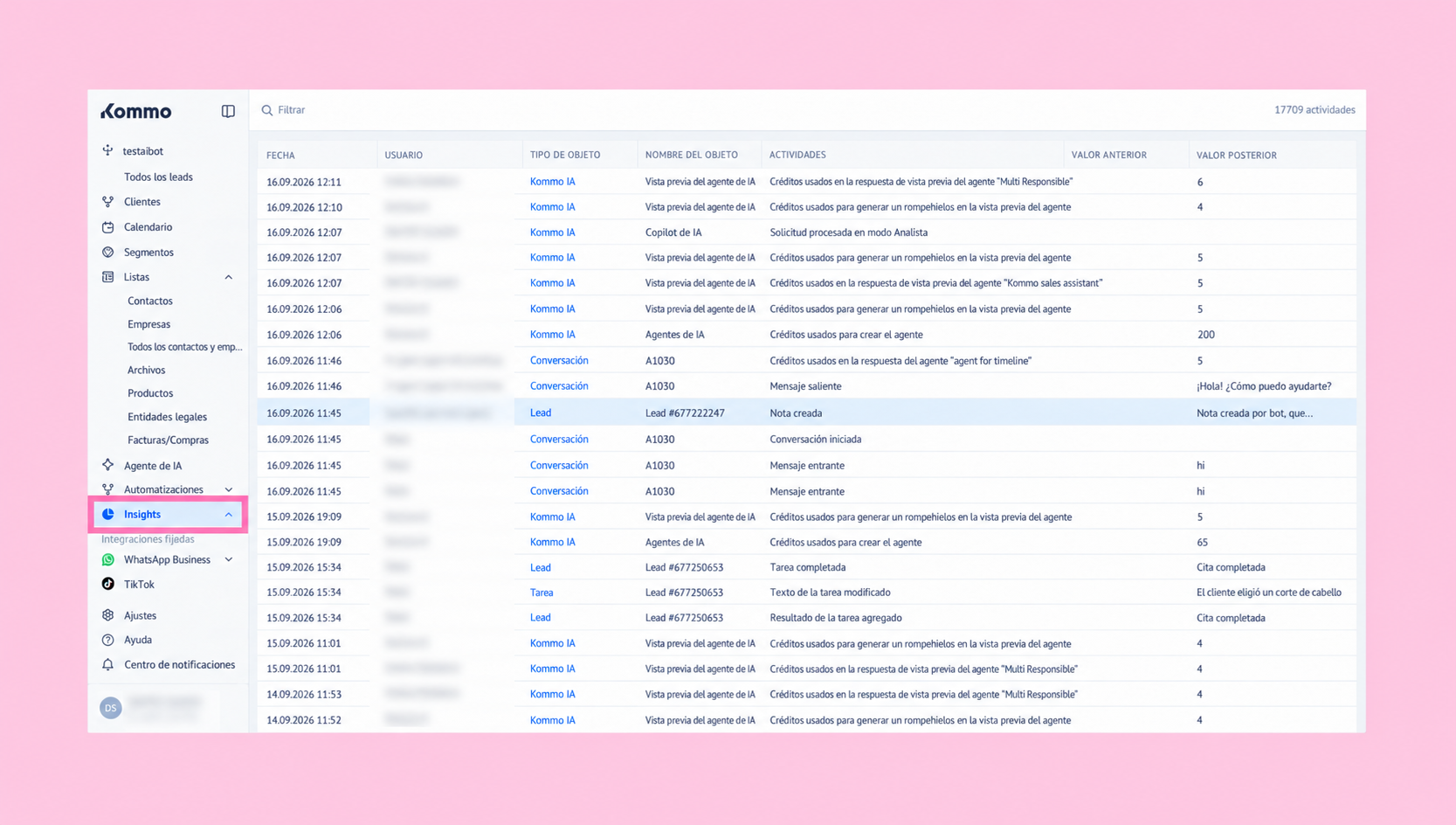The image size is (1456, 825).
Task: Click the Kommo logo
Action: click(136, 111)
